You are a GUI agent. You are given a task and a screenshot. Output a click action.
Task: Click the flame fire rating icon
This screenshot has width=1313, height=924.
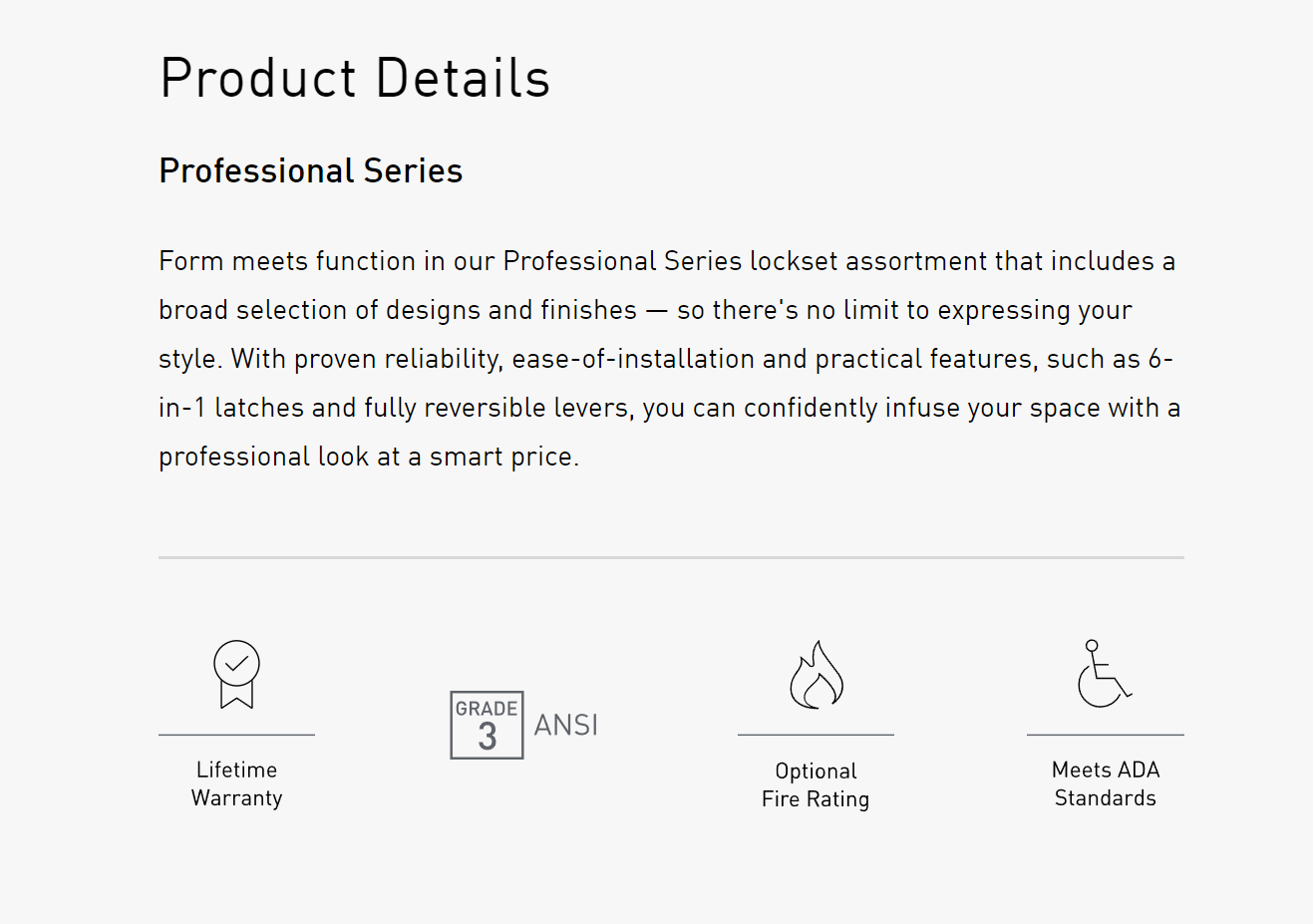pyautogui.click(x=817, y=675)
